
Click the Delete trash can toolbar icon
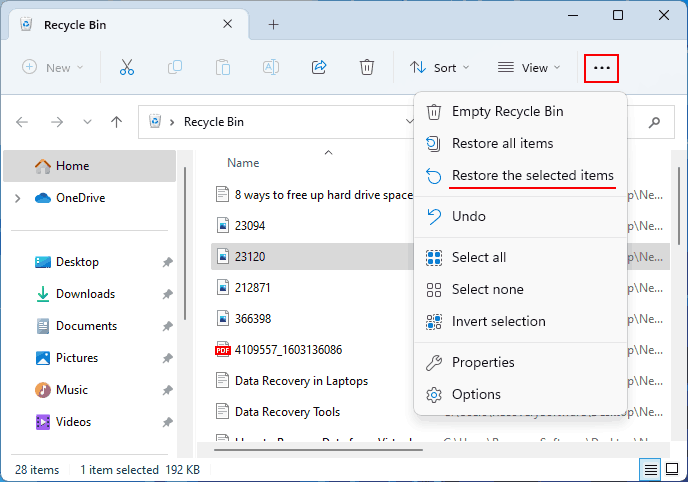(367, 68)
